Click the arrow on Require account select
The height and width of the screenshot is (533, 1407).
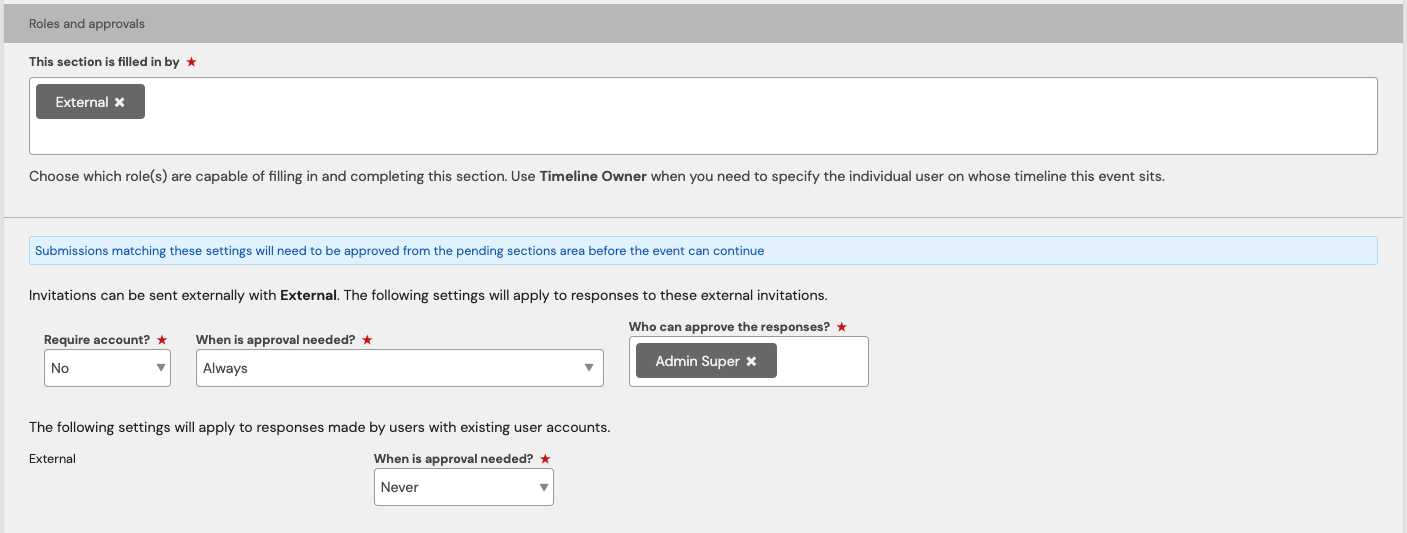coord(160,368)
